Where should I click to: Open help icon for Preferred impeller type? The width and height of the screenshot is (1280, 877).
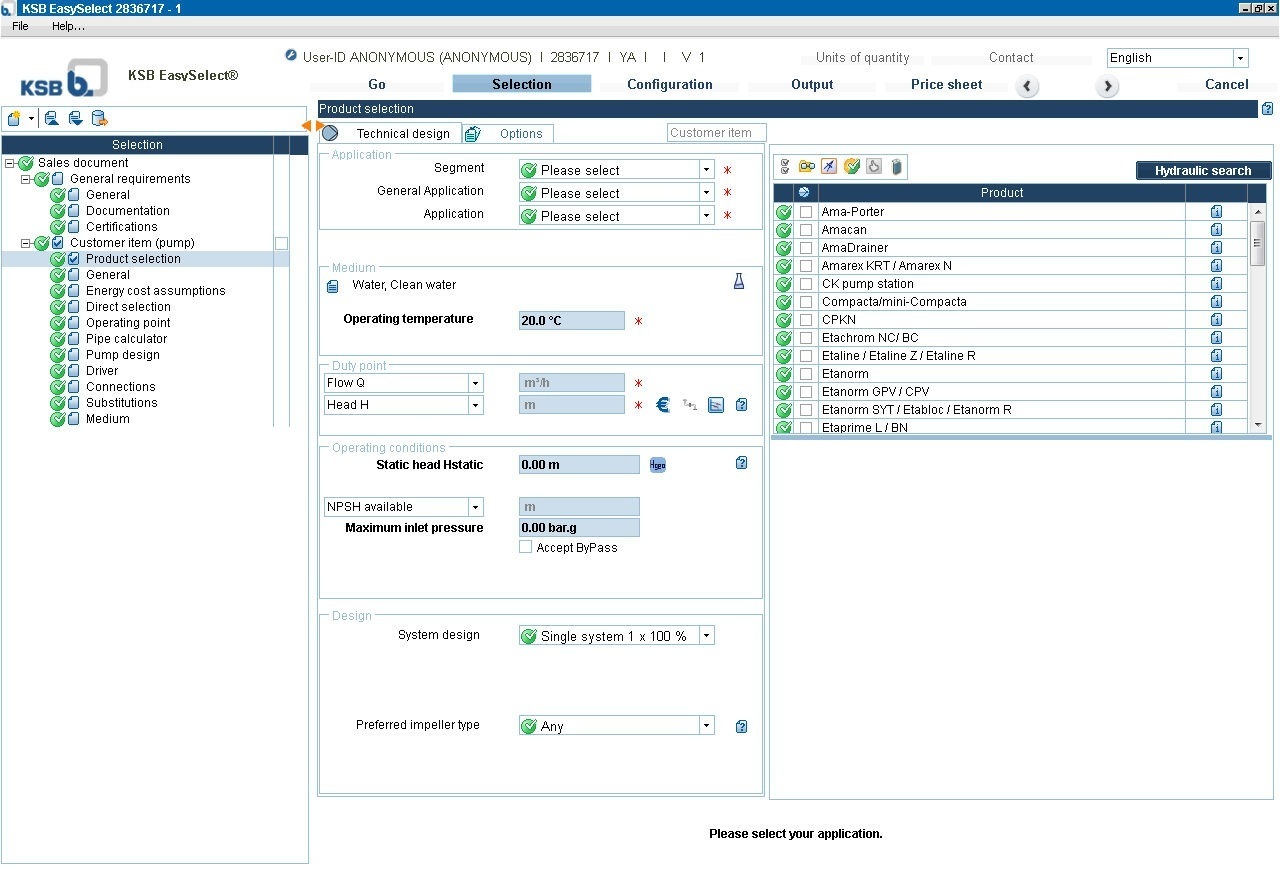741,727
